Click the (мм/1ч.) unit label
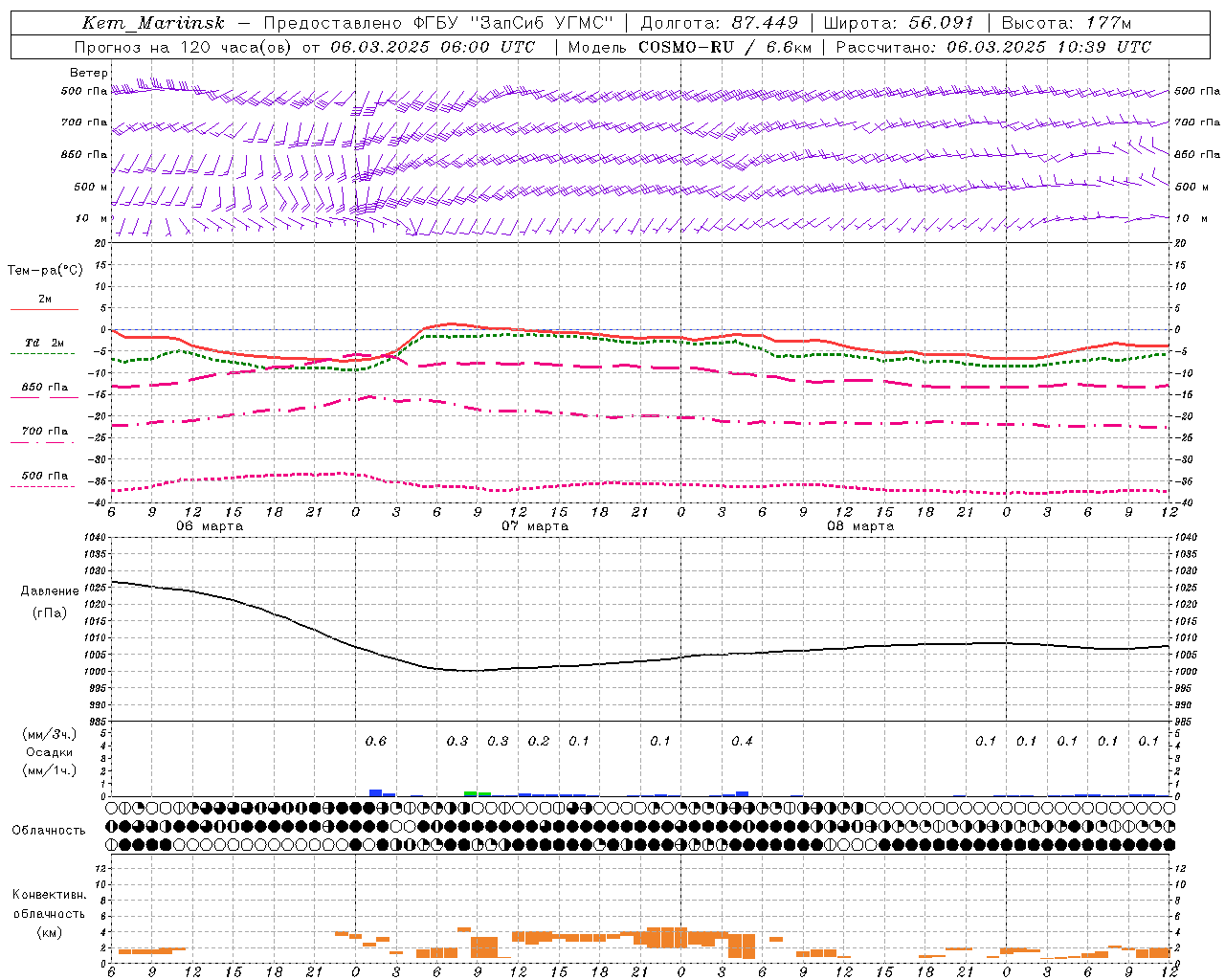 pyautogui.click(x=50, y=770)
